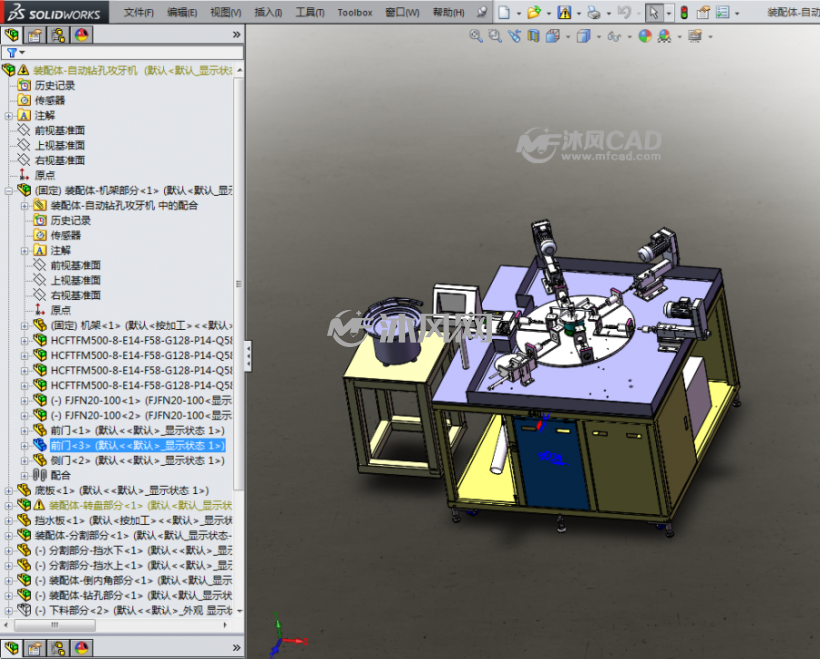Click the Print icon
The image size is (820, 659).
pyautogui.click(x=594, y=12)
